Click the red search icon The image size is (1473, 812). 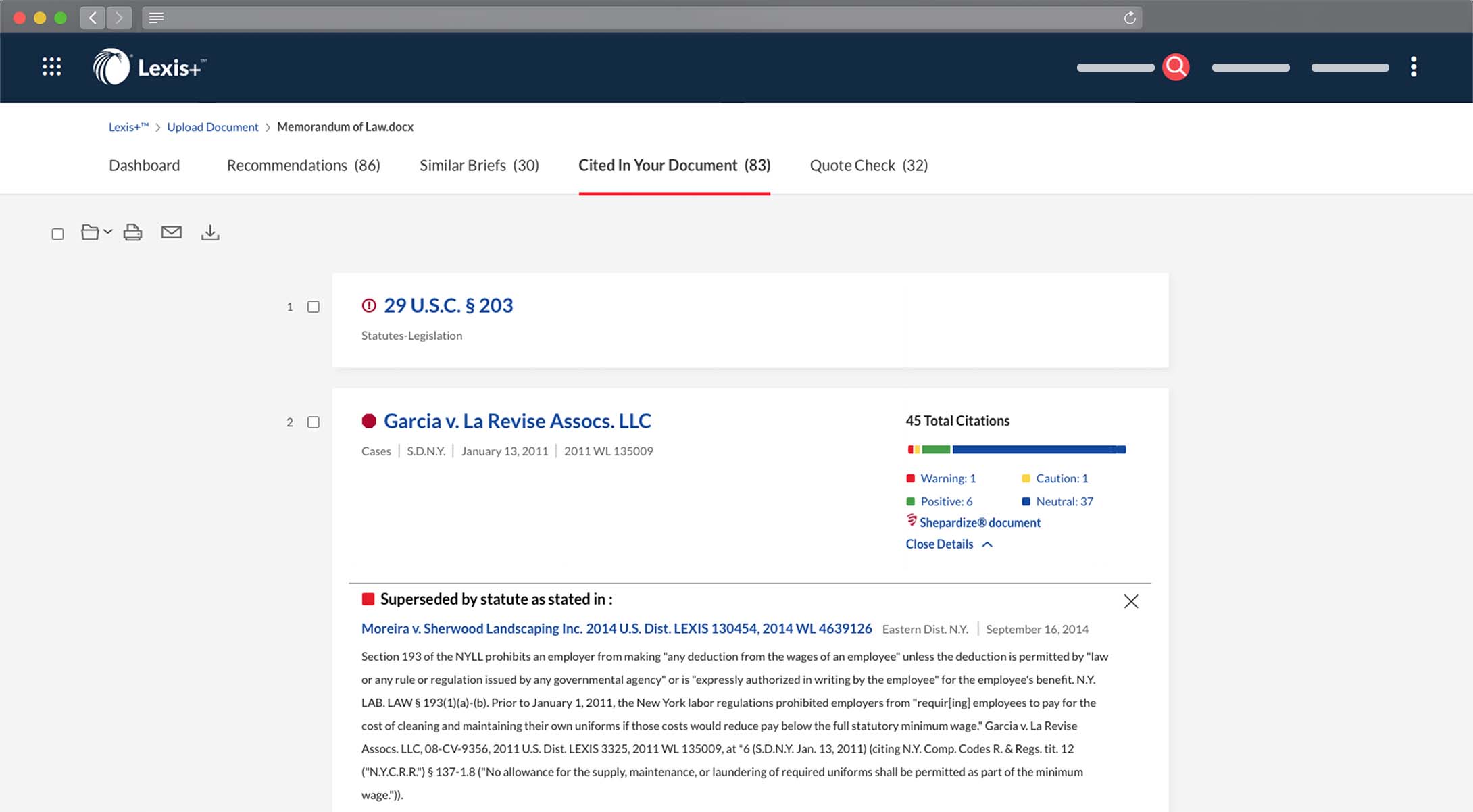click(x=1176, y=66)
